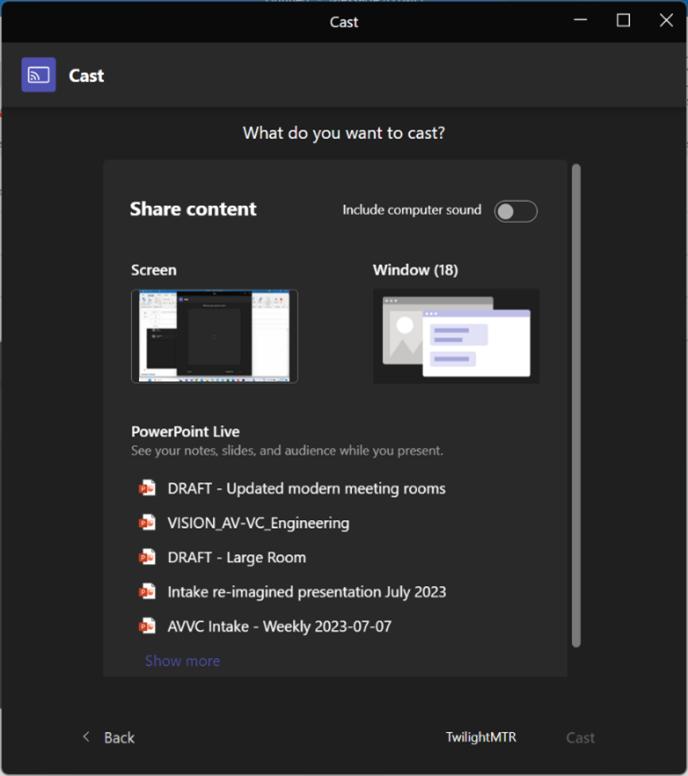The width and height of the screenshot is (688, 776).
Task: Open DRAFT - Updated modern meeting rooms presentation
Action: tap(306, 489)
